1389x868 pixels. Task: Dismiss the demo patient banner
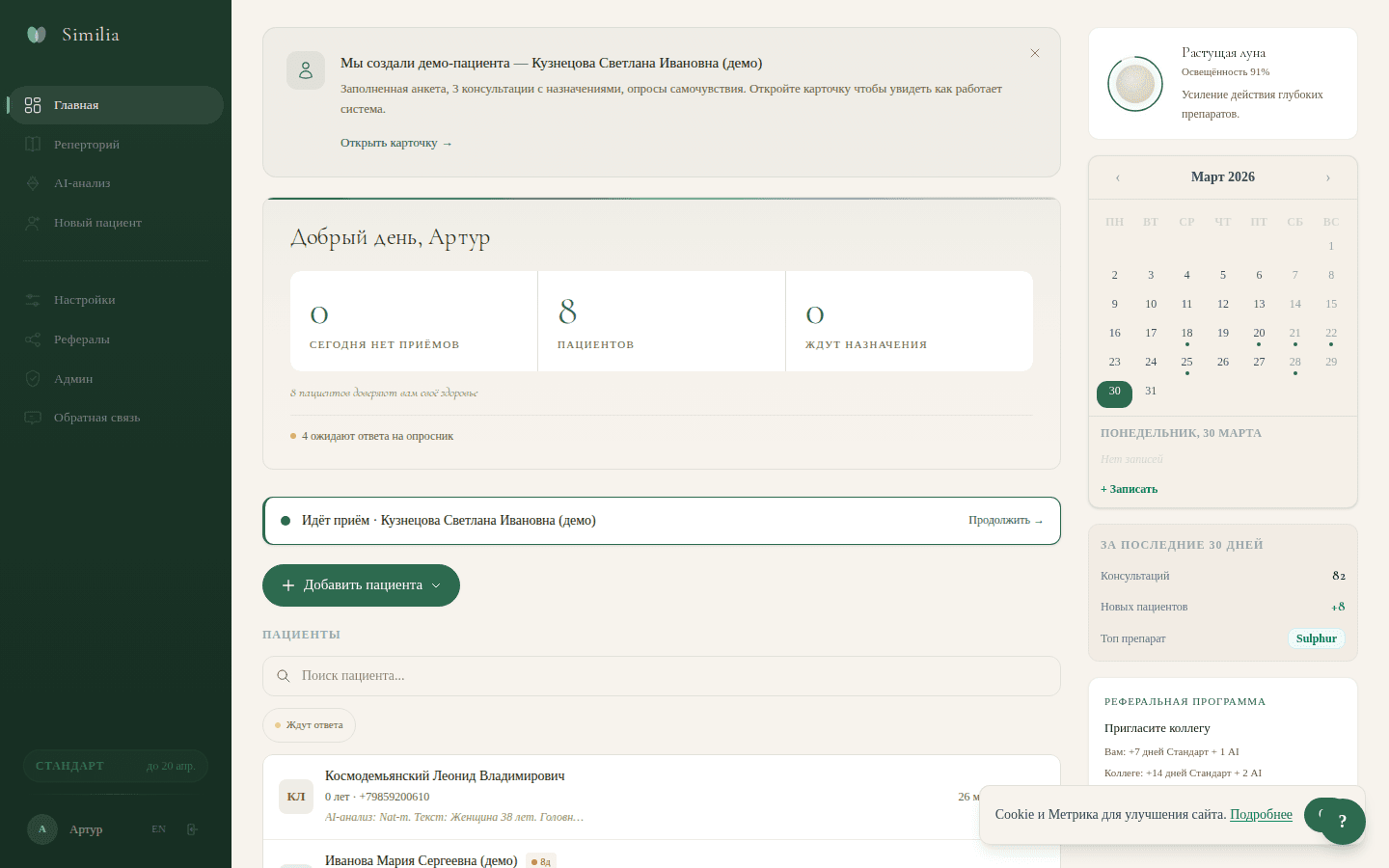(x=1034, y=53)
